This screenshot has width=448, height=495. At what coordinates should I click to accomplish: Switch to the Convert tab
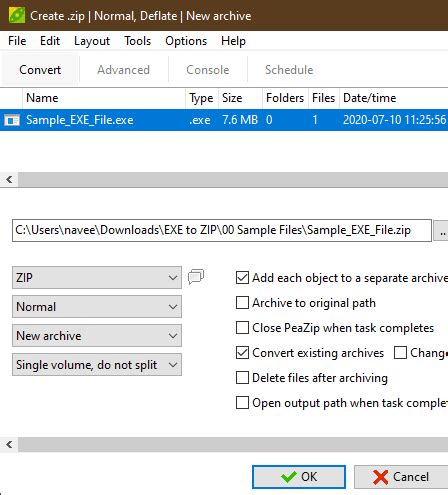40,70
